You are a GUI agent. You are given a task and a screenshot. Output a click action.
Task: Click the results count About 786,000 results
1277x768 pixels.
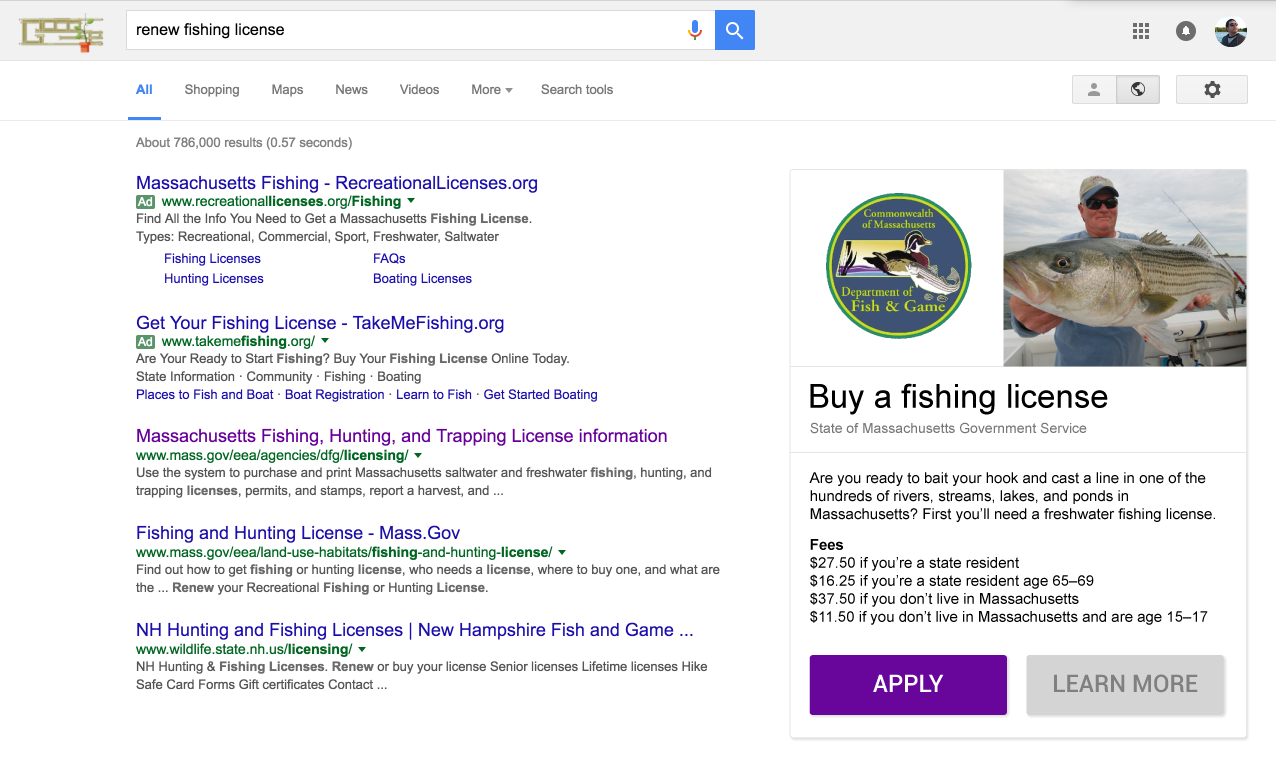244,143
